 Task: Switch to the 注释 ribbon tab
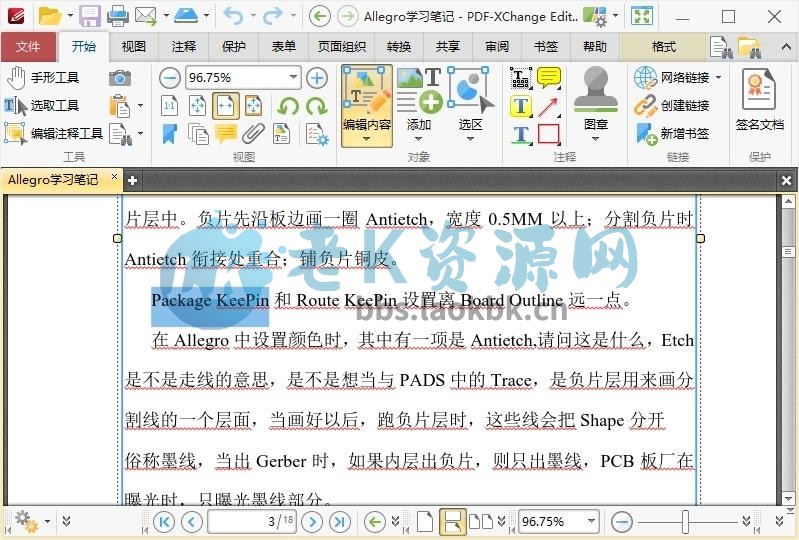point(183,47)
